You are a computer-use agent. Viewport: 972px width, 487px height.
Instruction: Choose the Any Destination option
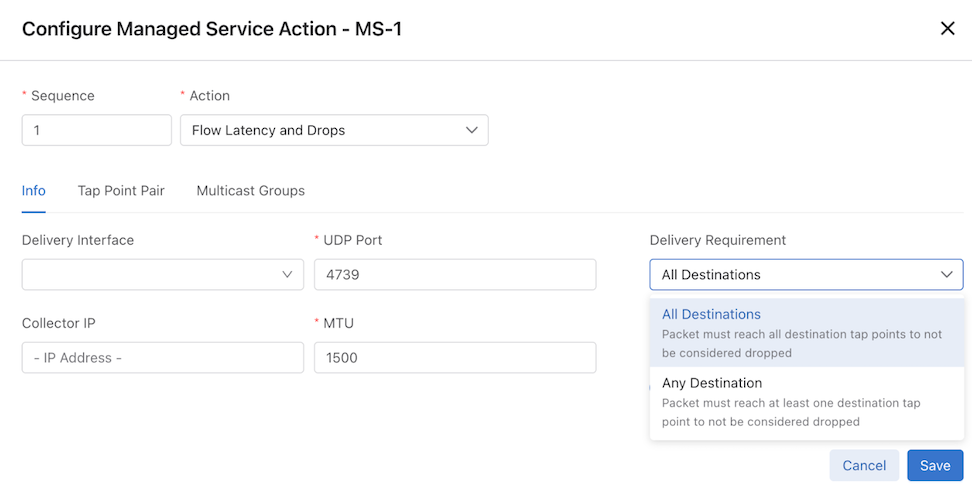[806, 402]
